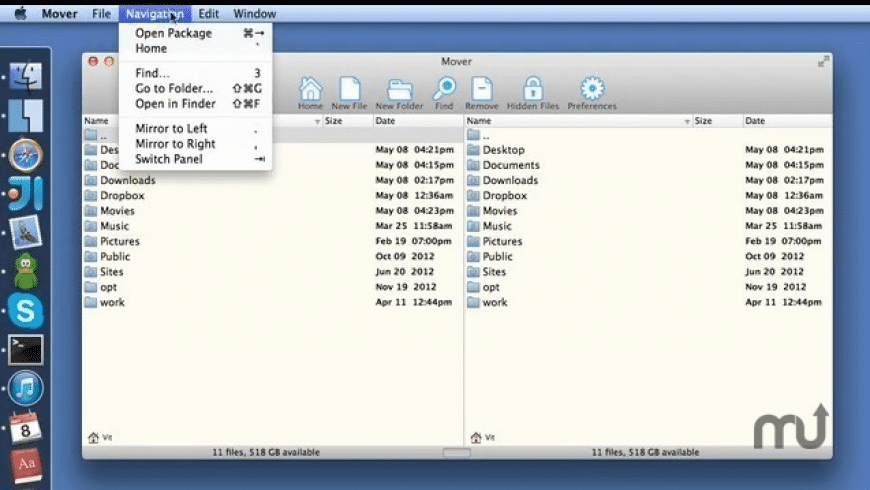Sort right panel by Size column
Viewport: 870px width, 490px height.
717,120
